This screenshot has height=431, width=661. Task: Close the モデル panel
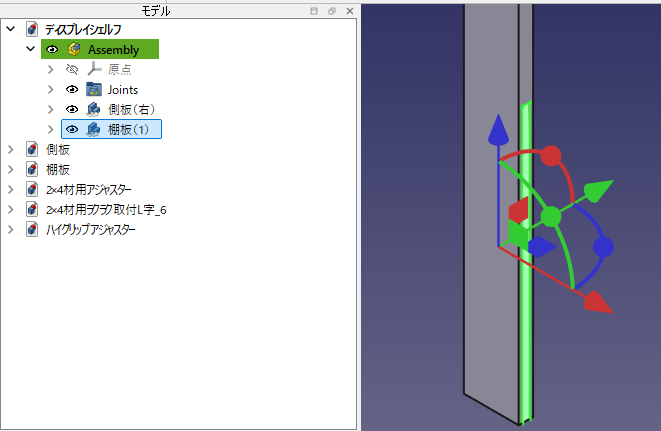[x=348, y=11]
